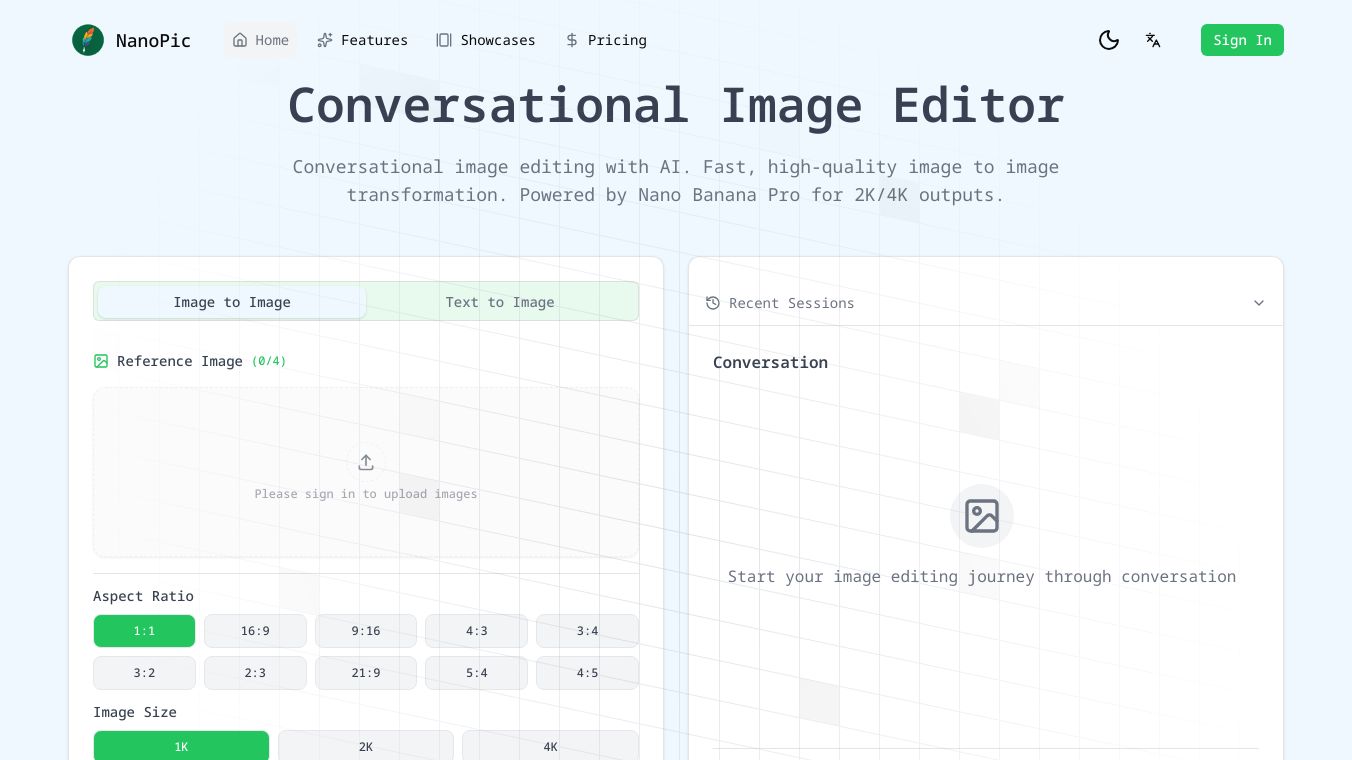Click the image placeholder icon in Conversation
The width and height of the screenshot is (1352, 760).
(981, 516)
